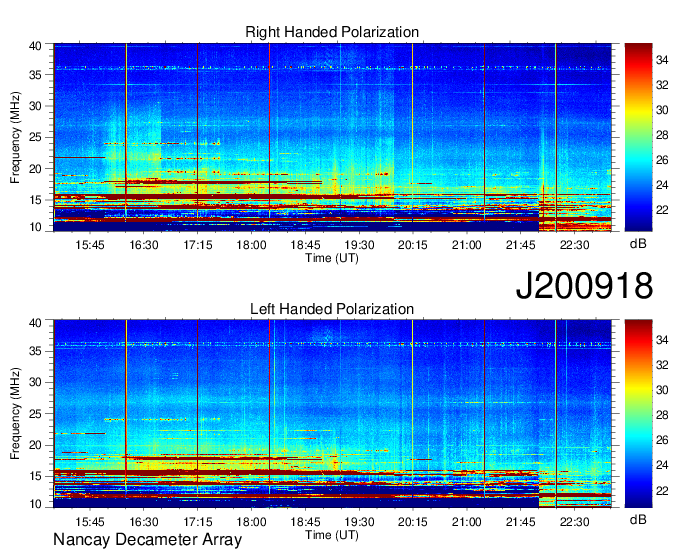The image size is (680, 552).
Task: Click the "Right Handed Polarization" plot title
Action: 332,32
